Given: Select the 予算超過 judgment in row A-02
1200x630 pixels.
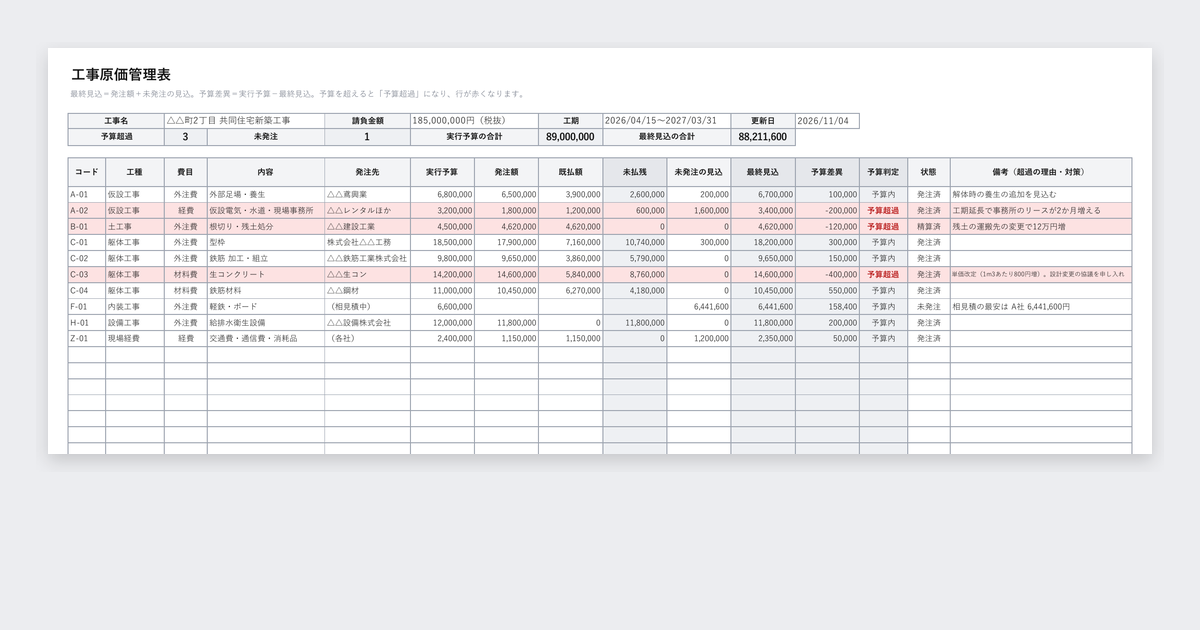Looking at the screenshot, I should pos(883,211).
